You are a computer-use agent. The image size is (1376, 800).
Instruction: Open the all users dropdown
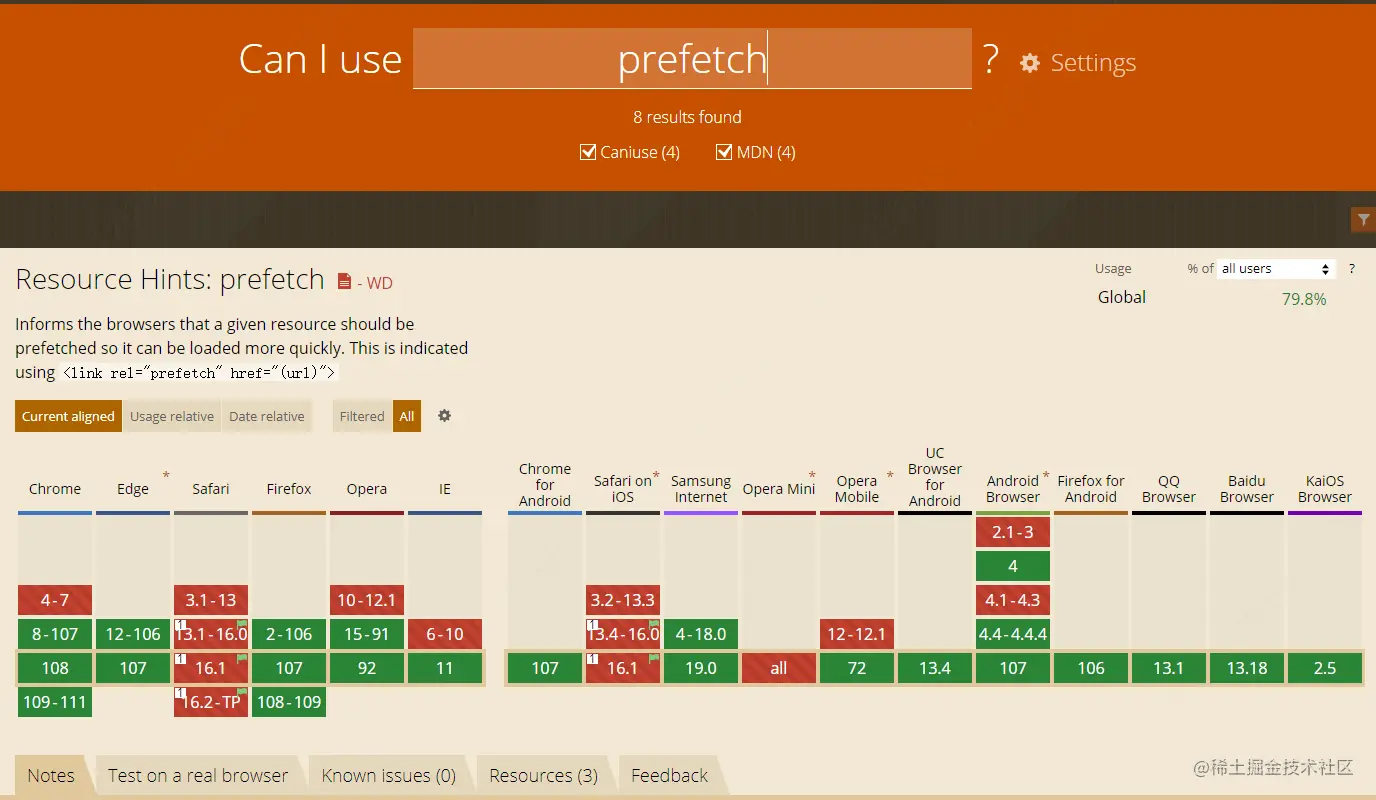pos(1277,269)
